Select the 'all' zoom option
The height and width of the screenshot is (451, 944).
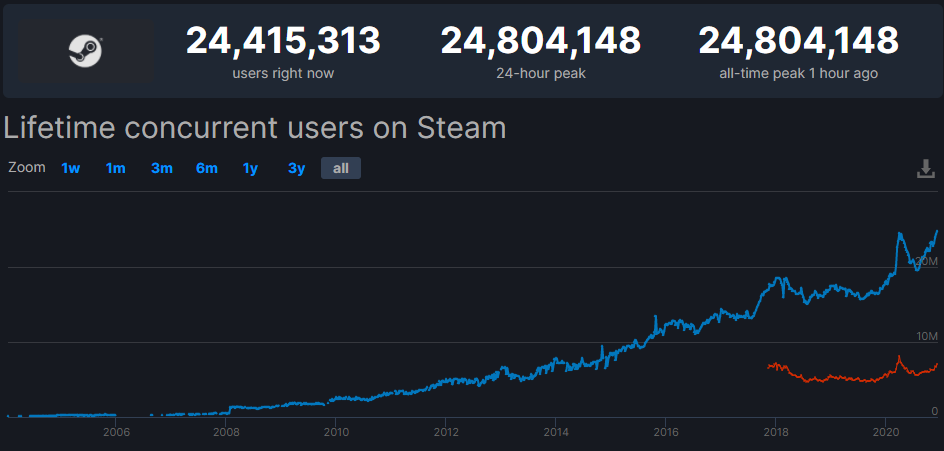point(341,169)
